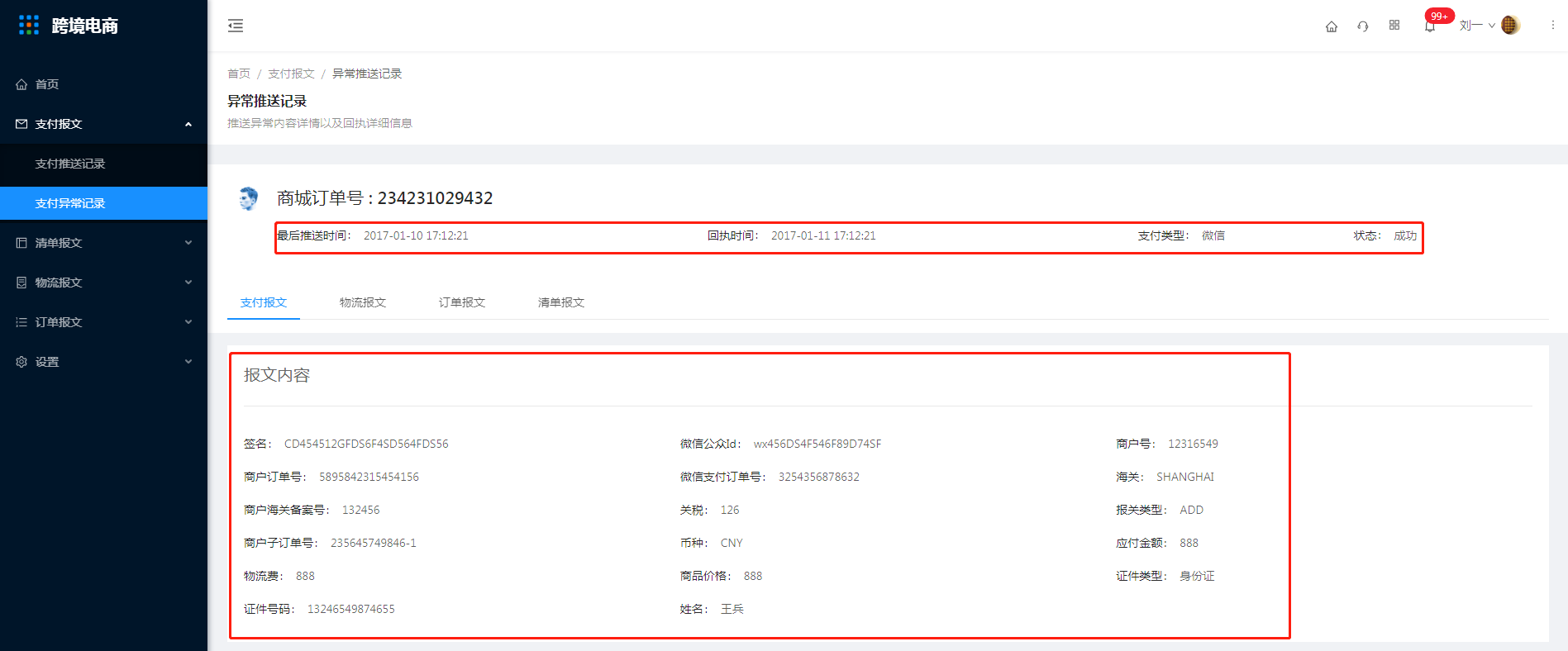Click order number 234231029432

click(435, 198)
